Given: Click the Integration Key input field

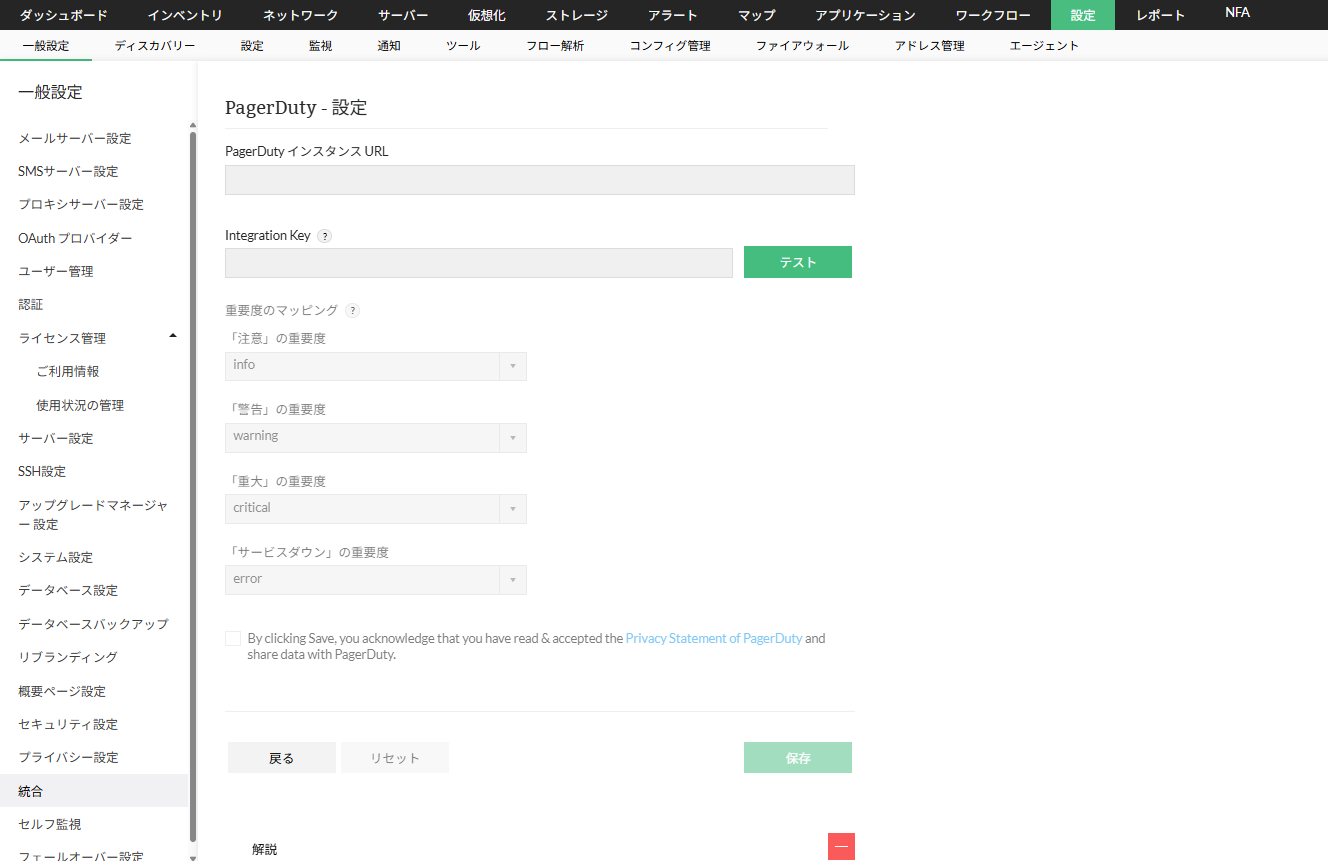Looking at the screenshot, I should 479,263.
